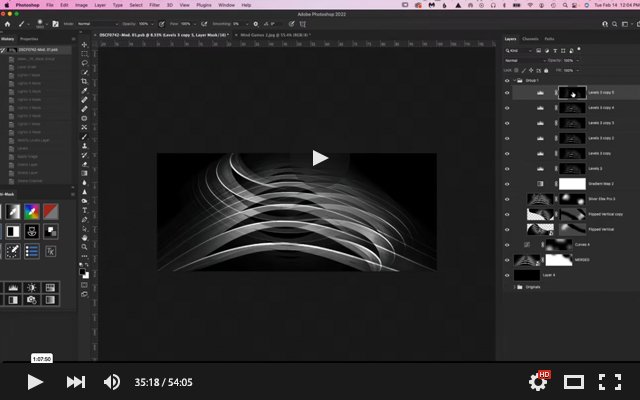Select the Eraser tool
The height and width of the screenshot is (400, 640).
(84, 164)
